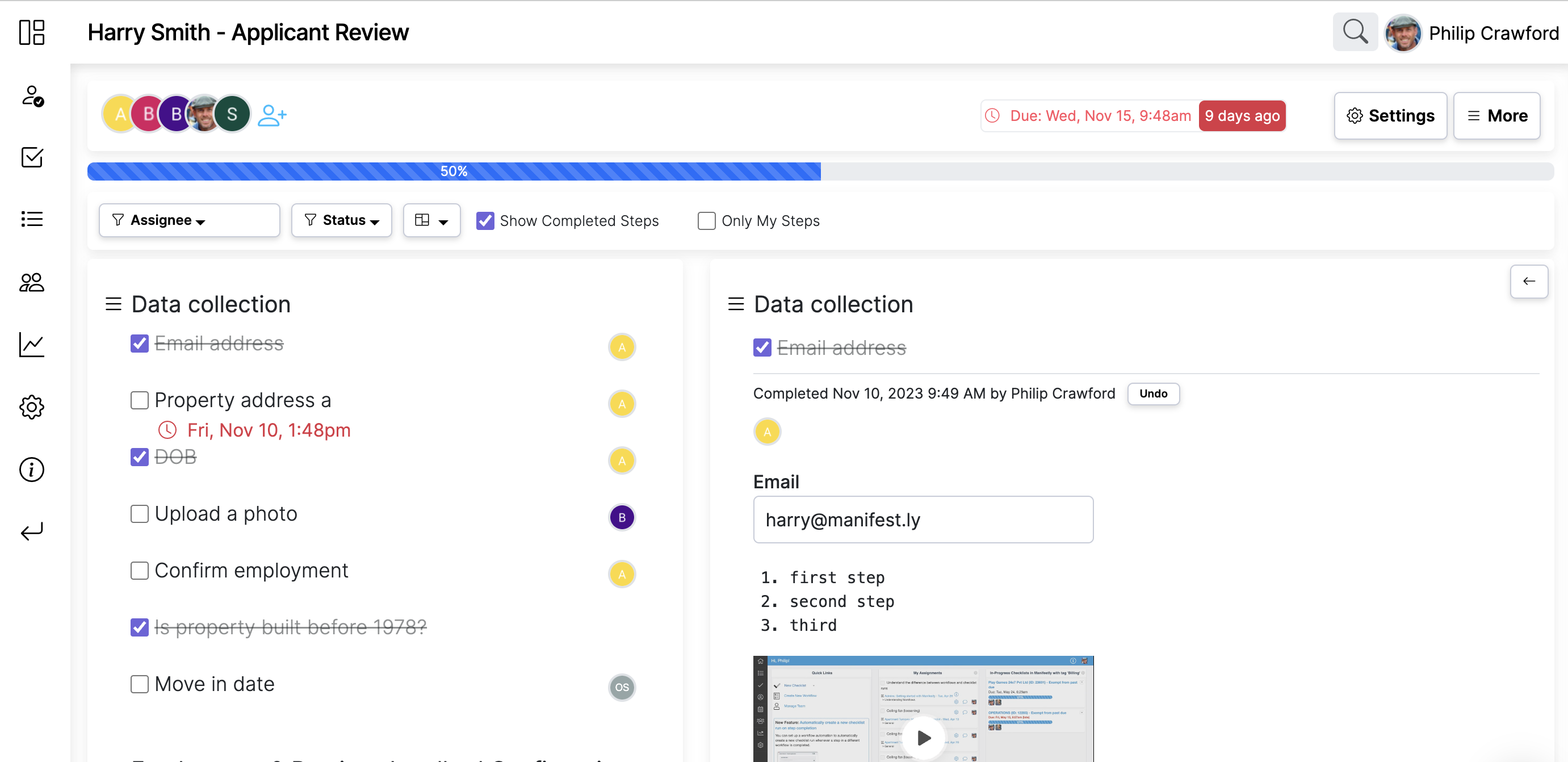Click Undo for the completed step

pos(1153,393)
